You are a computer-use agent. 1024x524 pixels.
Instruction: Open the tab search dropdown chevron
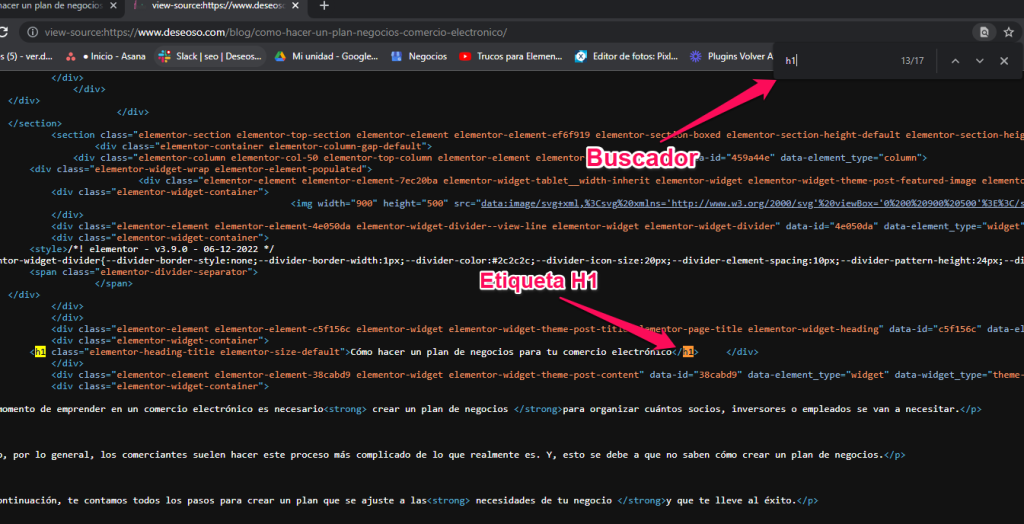click(1012, 7)
